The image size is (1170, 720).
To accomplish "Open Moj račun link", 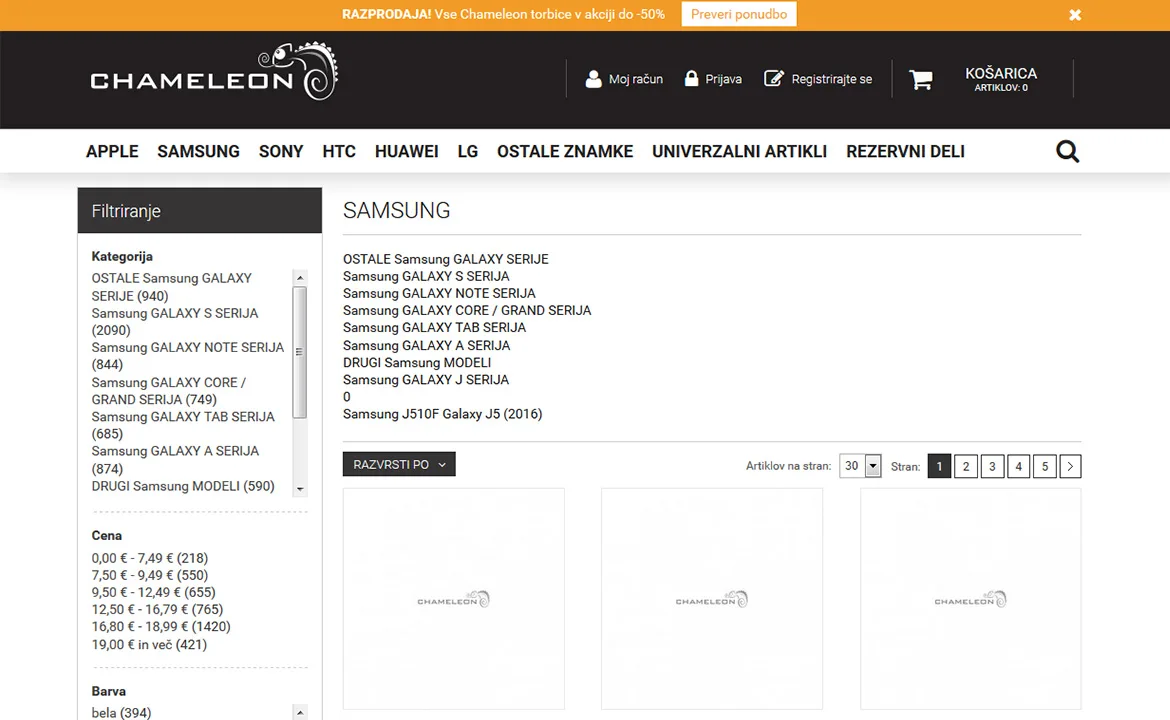I will [x=635, y=79].
